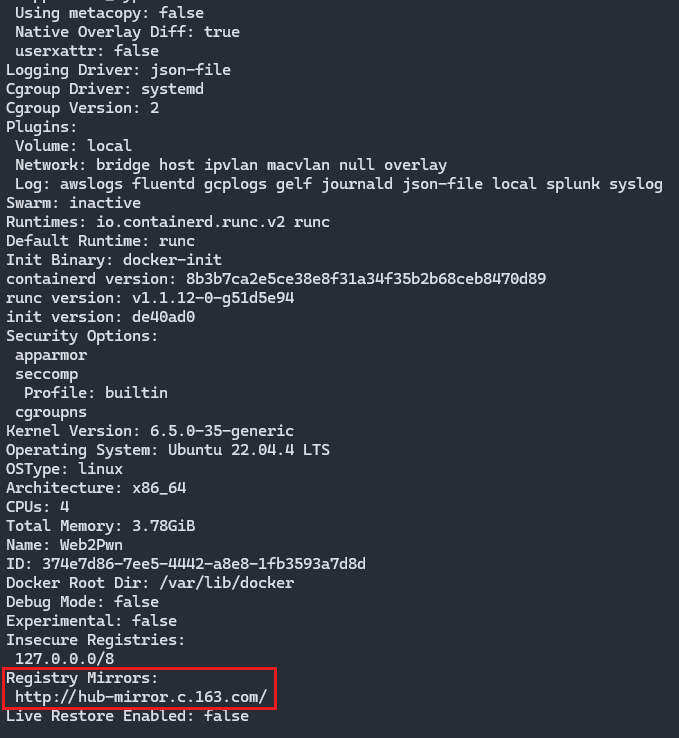The image size is (679, 738).
Task: Click the Operating System Ubuntu 22.04.4 line
Action: 168,450
